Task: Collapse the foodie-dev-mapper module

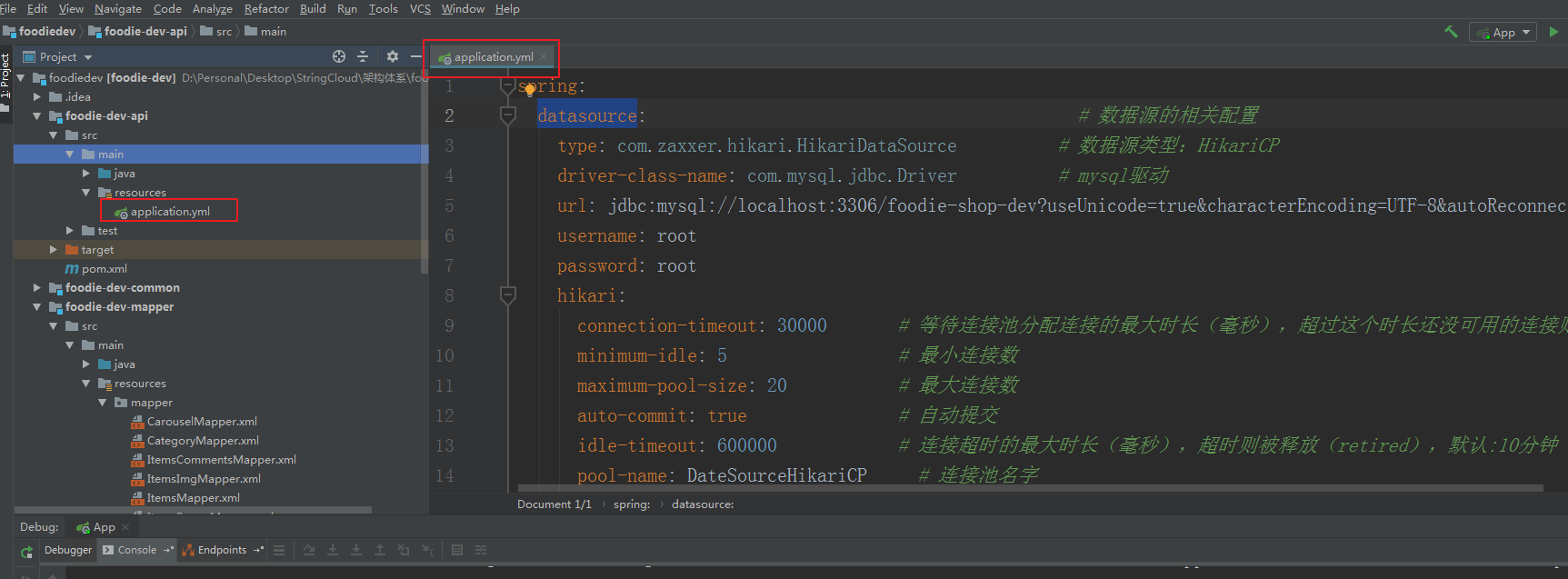Action: click(x=37, y=307)
